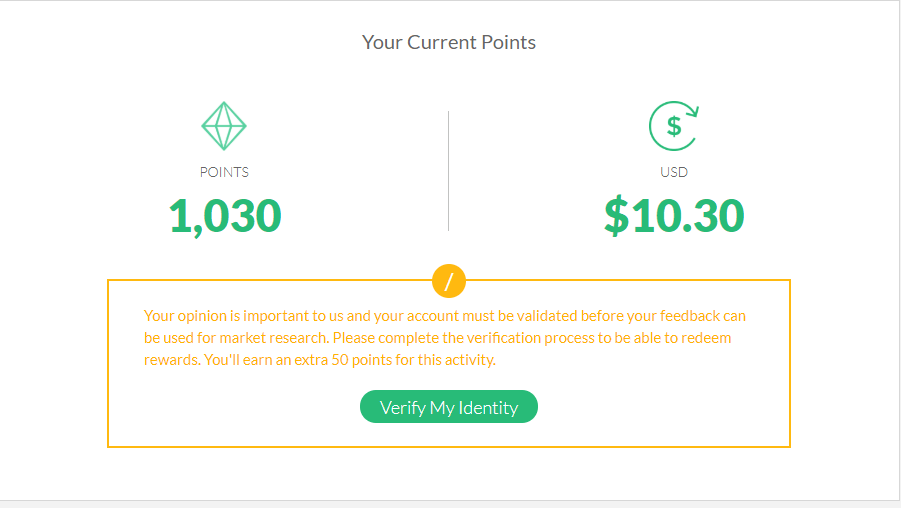The height and width of the screenshot is (508, 901).
Task: Click the word 'redeem' in the notice
Action: coord(706,338)
